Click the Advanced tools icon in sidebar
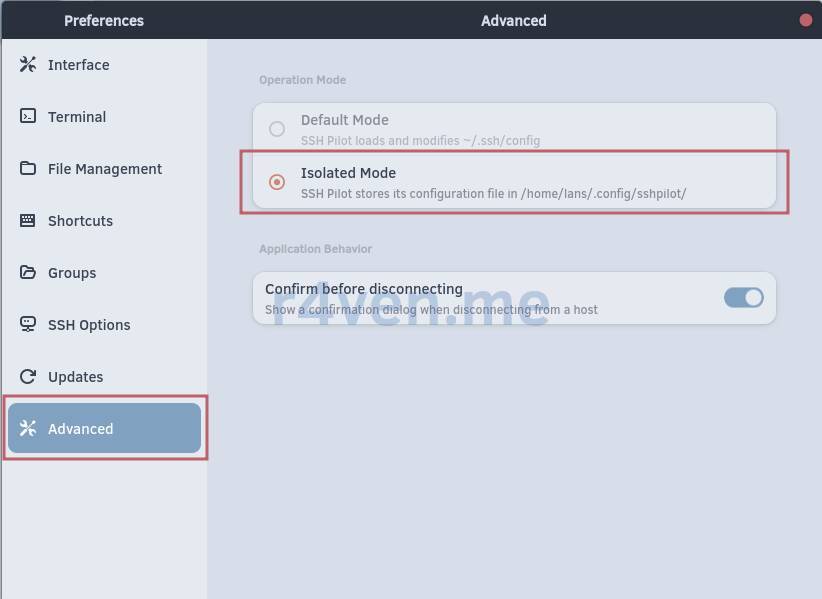 (x=28, y=429)
